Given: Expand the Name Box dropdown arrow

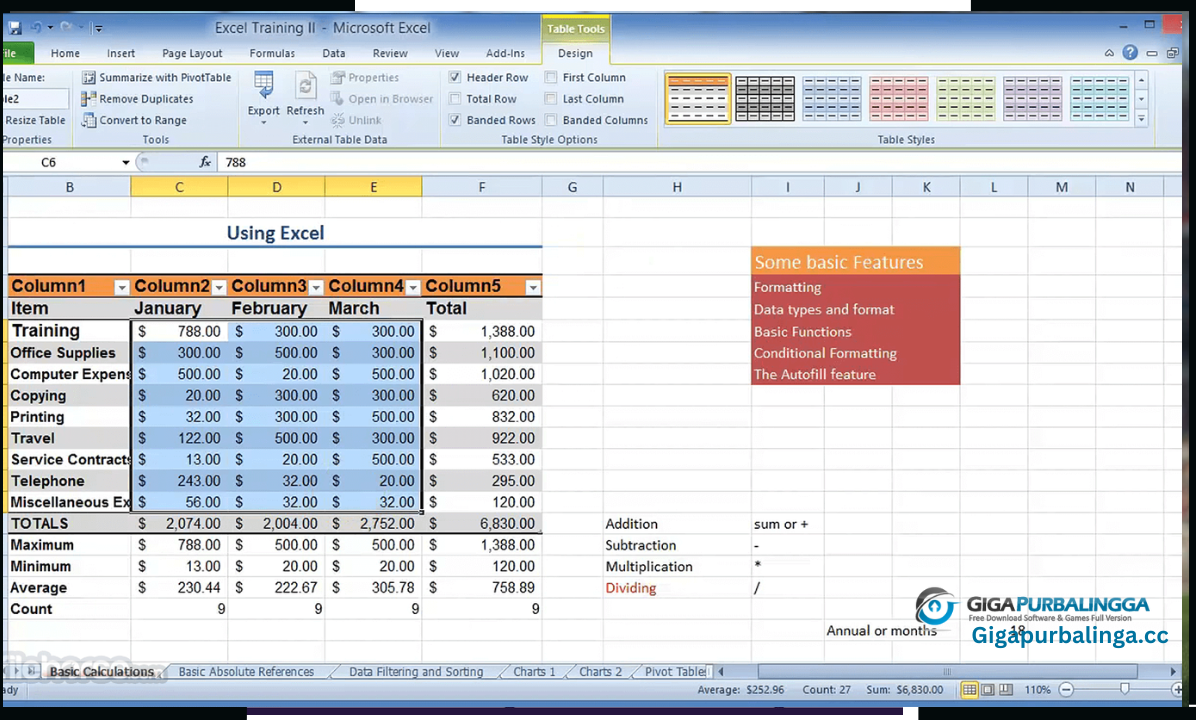Looking at the screenshot, I should coord(126,162).
